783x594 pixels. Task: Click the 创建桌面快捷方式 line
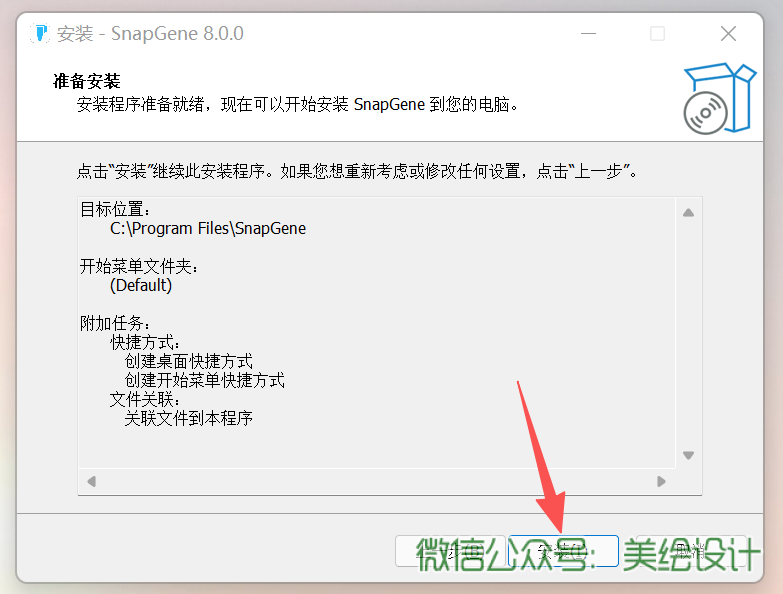pos(188,361)
